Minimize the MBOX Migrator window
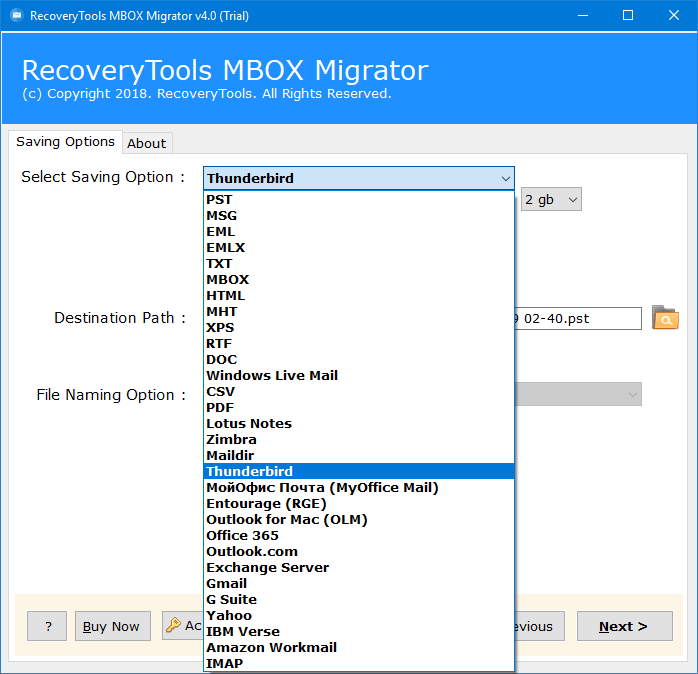This screenshot has height=674, width=698. (583, 16)
